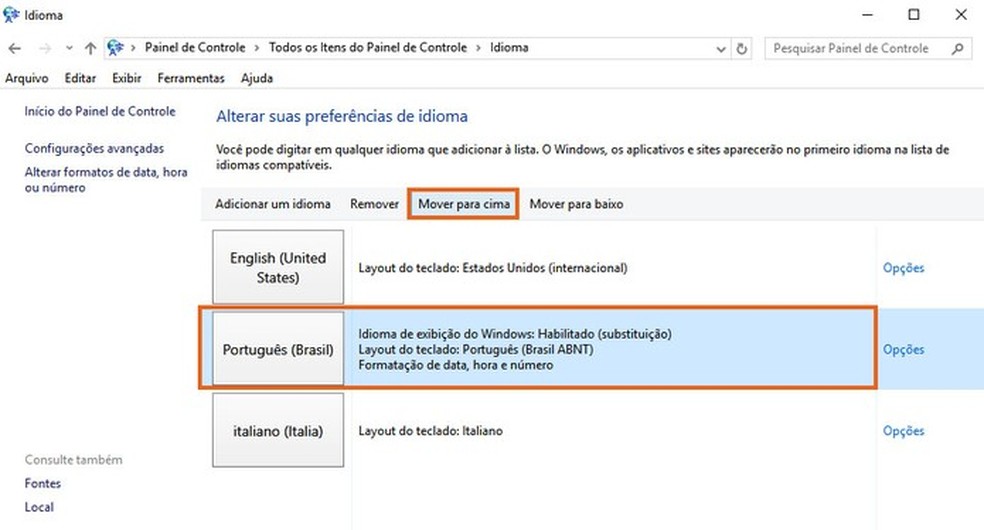984x530 pixels.
Task: Click the Forward navigation arrow
Action: [45, 48]
